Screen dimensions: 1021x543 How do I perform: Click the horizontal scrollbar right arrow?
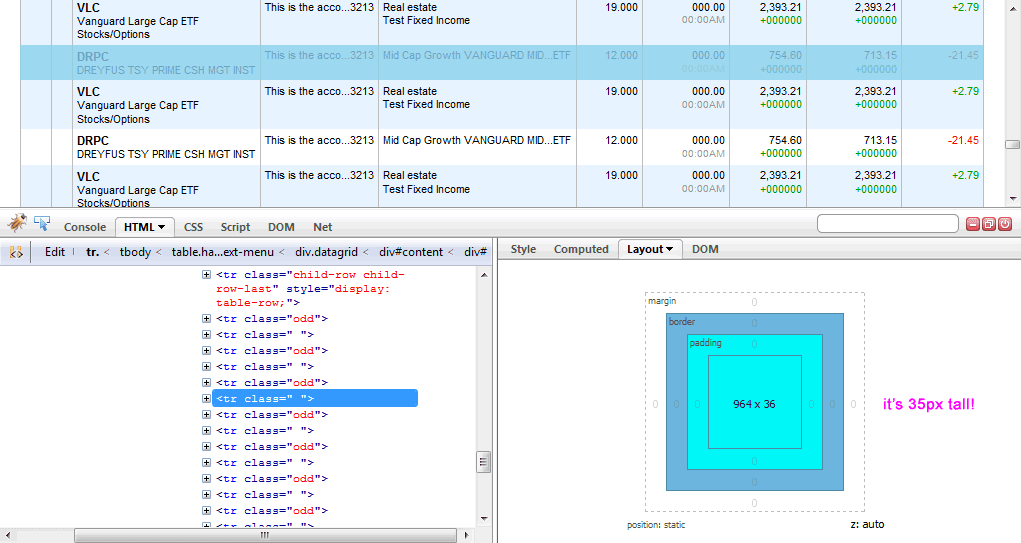pos(466,535)
